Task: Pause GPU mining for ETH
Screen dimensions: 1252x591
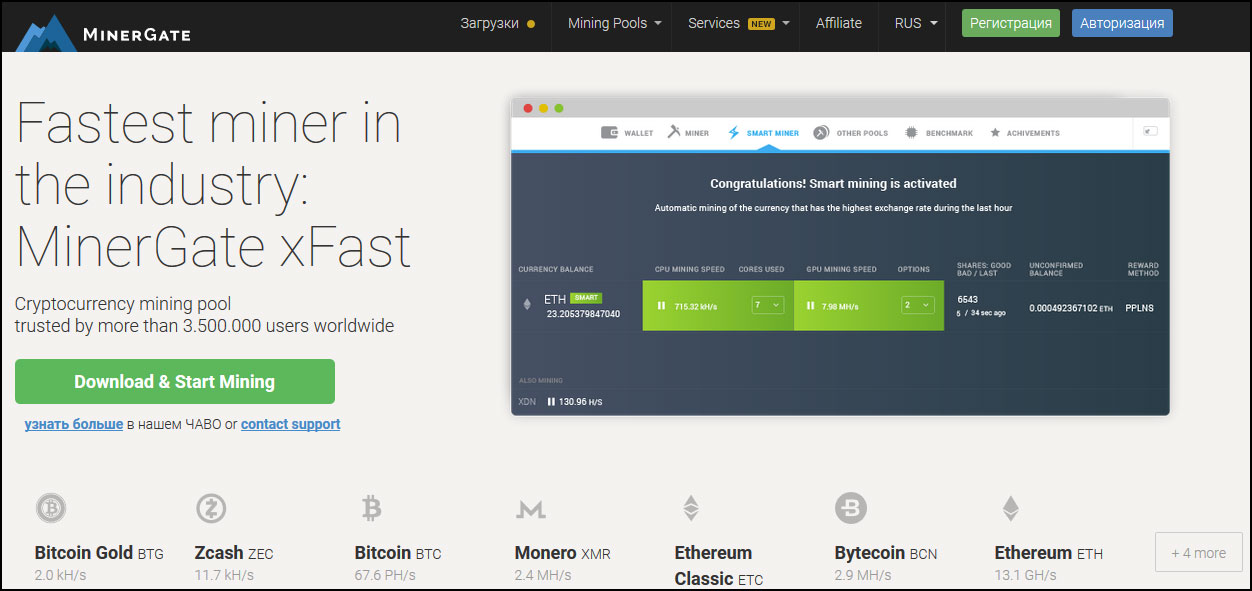Action: coord(810,306)
